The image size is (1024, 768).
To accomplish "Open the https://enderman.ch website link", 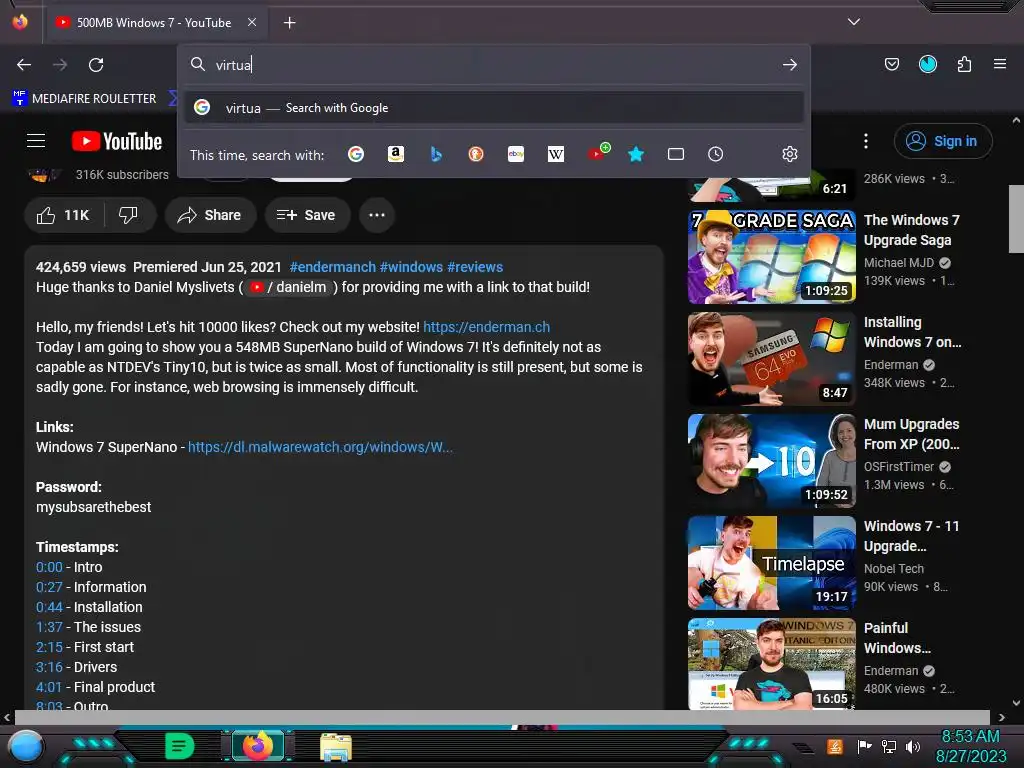I will [487, 327].
